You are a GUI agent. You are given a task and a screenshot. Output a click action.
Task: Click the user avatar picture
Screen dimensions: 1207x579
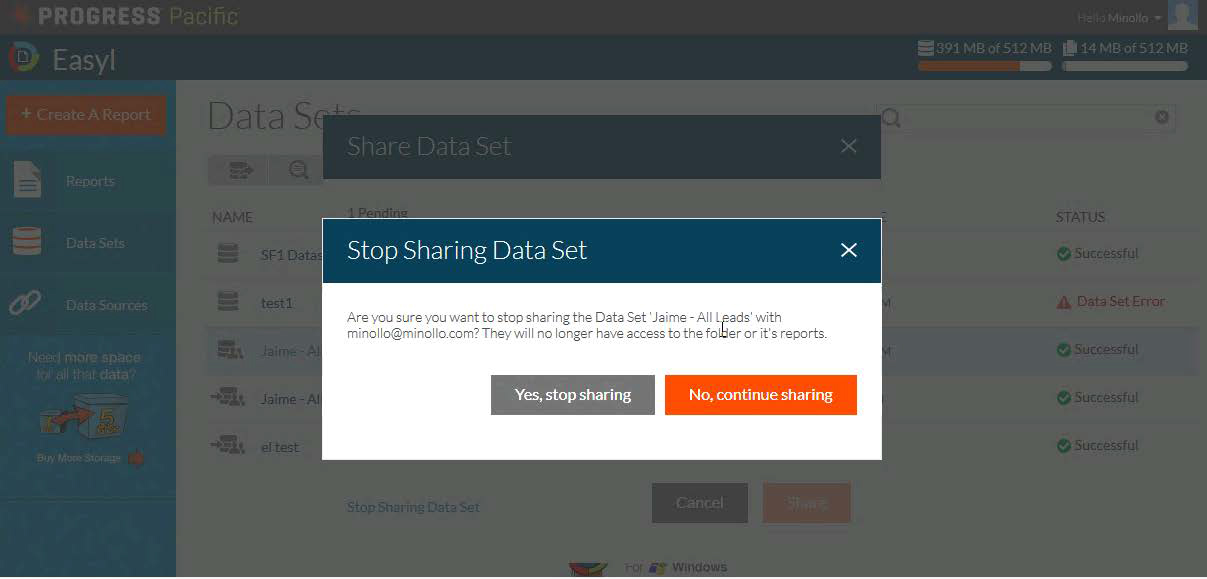[x=1183, y=15]
